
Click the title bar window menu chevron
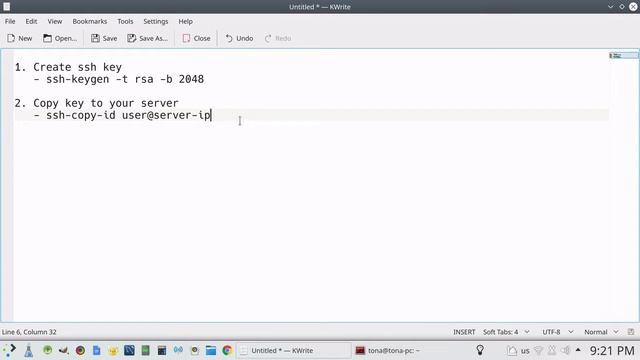click(x=610, y=7)
